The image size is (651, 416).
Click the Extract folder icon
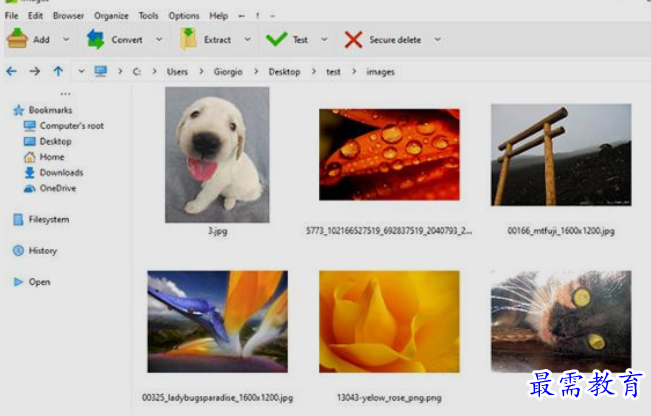188,39
